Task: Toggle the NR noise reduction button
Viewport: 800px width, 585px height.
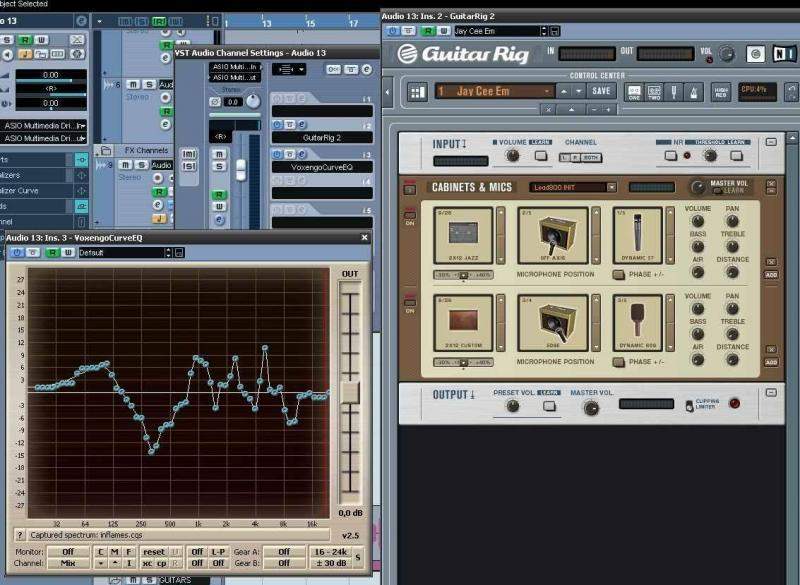Action: [670, 156]
